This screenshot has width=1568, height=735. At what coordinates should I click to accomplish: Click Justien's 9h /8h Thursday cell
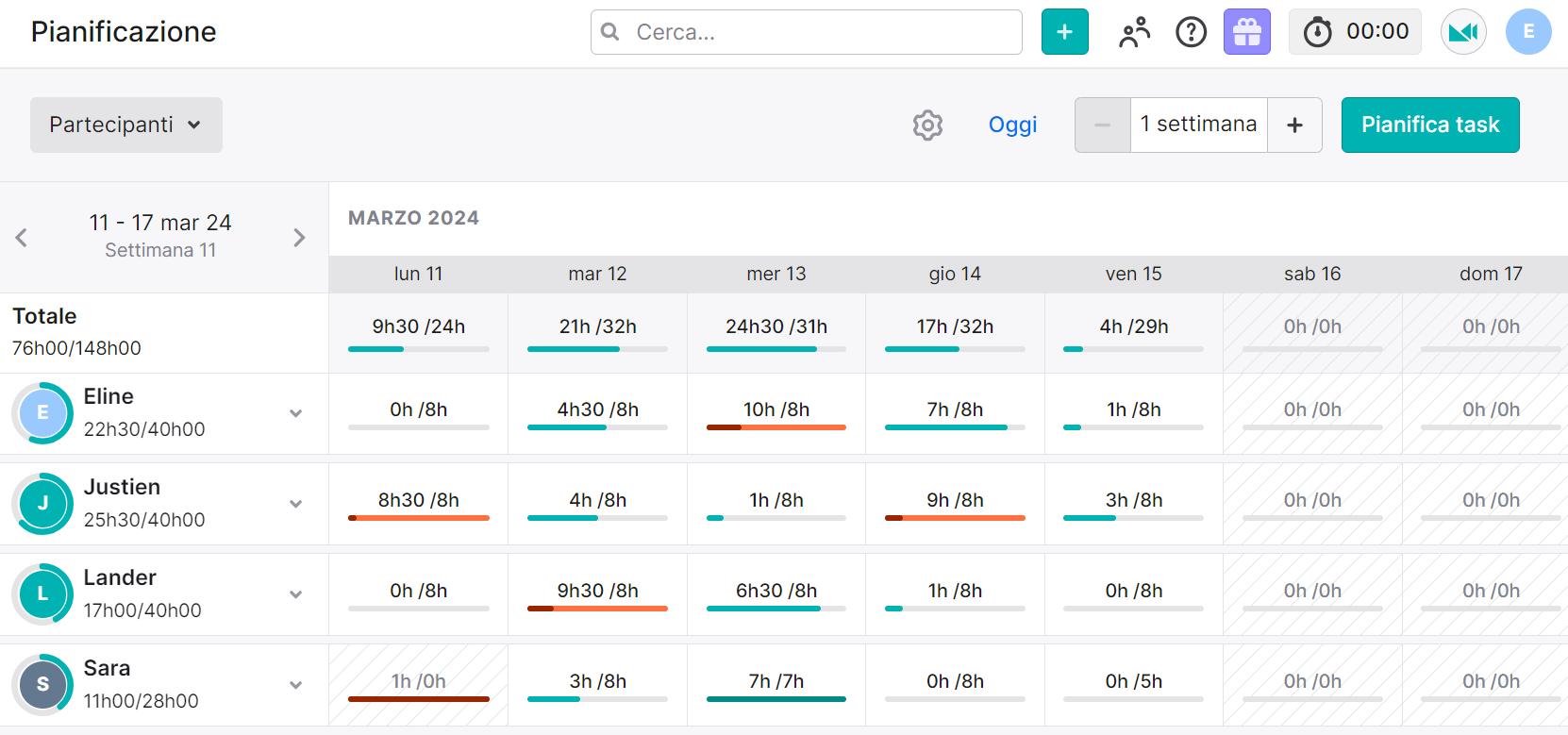click(x=955, y=504)
